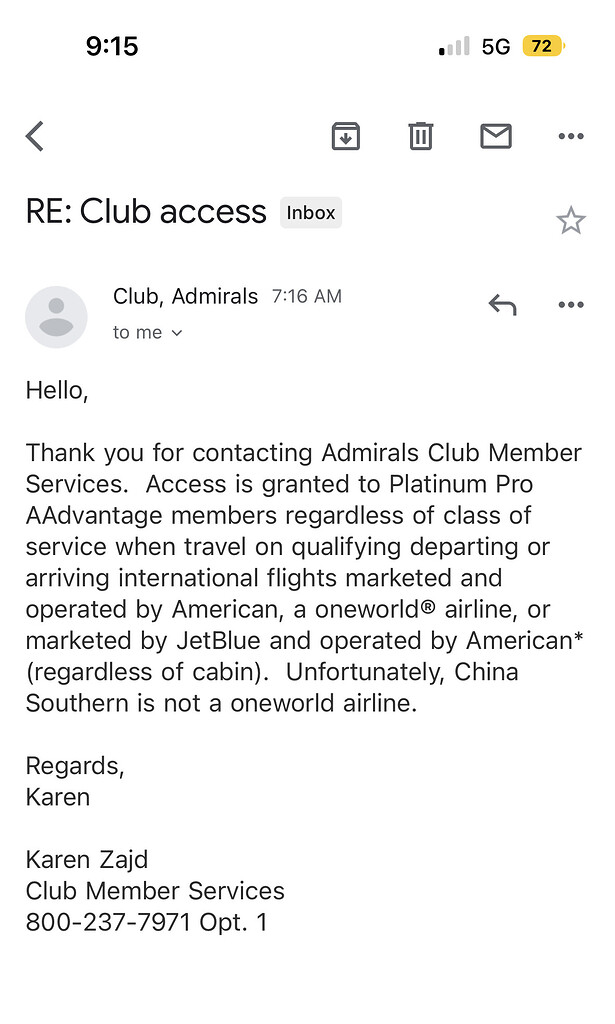
Task: Call the 800-237-7971 phone number
Action: pos(108,922)
